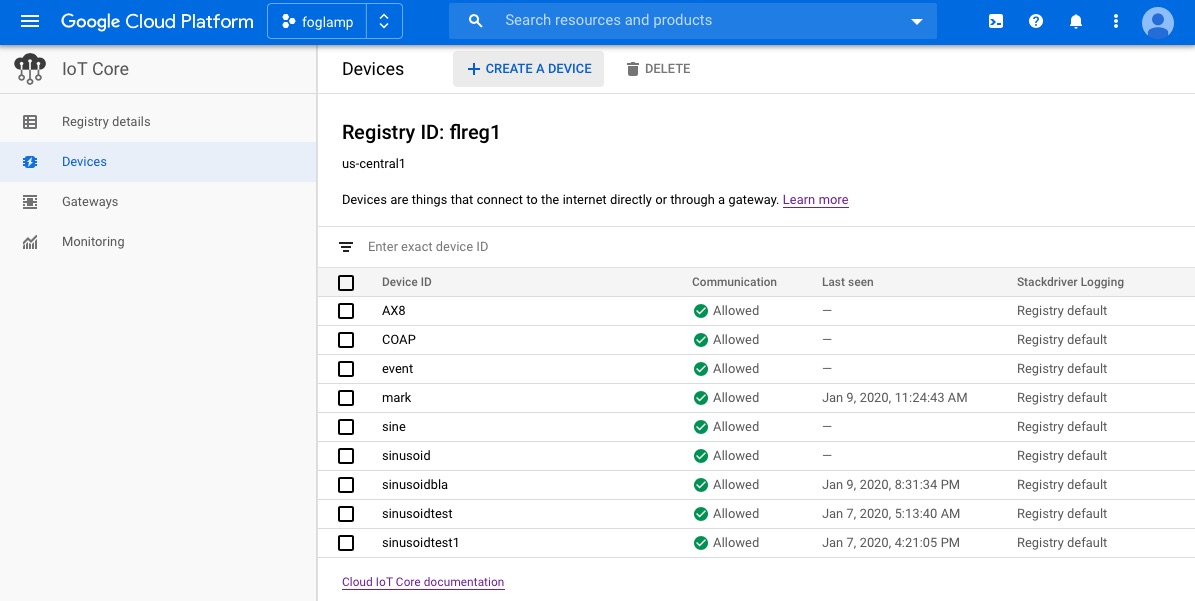Open Monitoring in sidebar

tap(93, 241)
